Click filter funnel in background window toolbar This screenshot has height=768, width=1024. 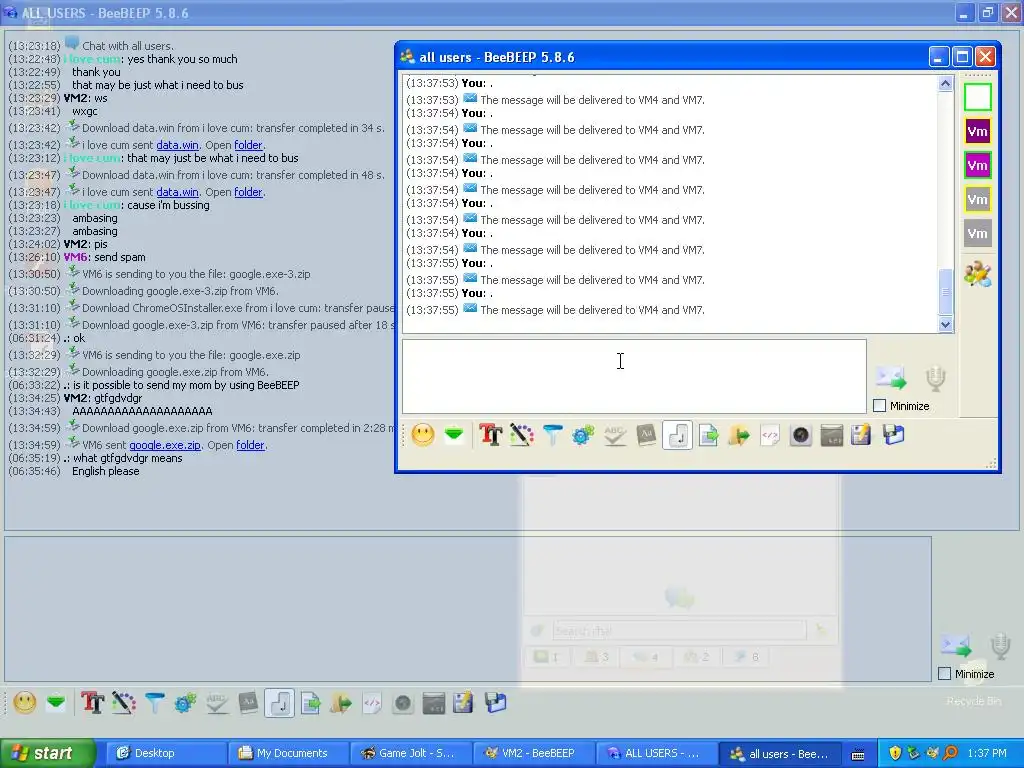[154, 703]
